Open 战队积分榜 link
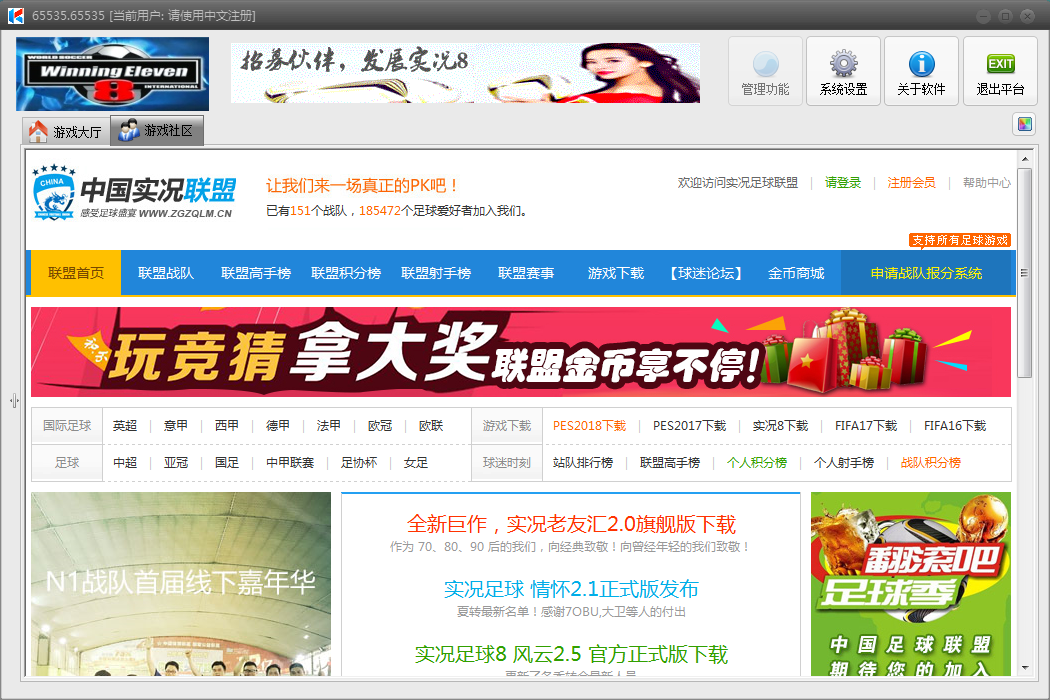Screen dimensions: 1050x700 pyautogui.click(x=930, y=463)
